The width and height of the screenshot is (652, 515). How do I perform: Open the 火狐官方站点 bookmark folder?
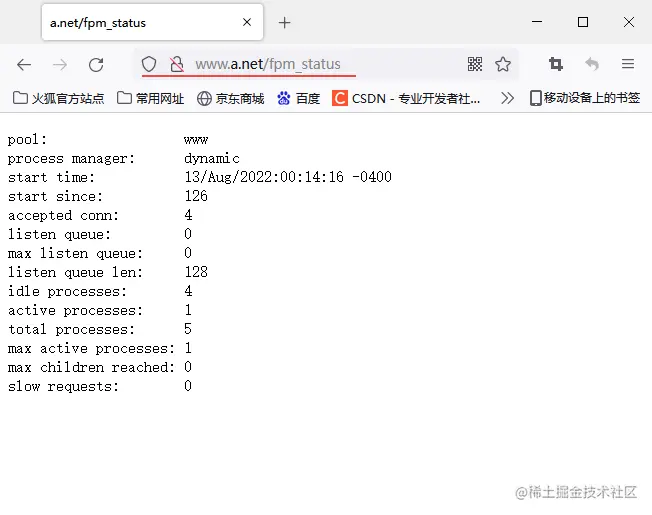click(x=59, y=98)
